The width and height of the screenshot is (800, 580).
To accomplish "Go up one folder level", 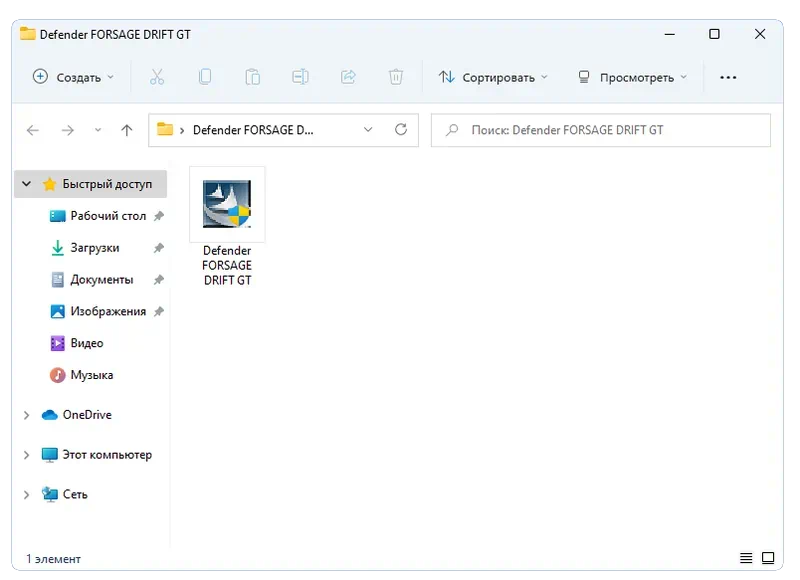I will tap(127, 131).
